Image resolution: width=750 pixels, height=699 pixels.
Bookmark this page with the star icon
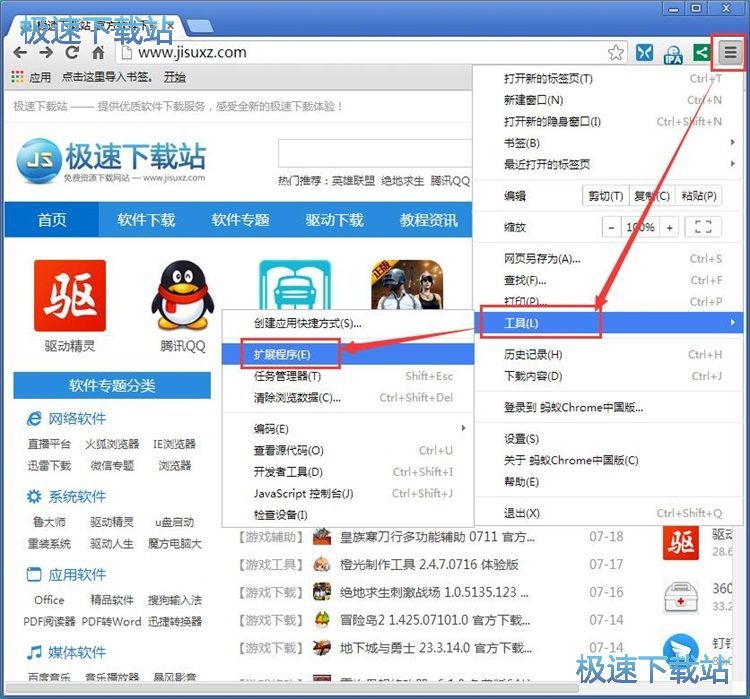(x=616, y=53)
